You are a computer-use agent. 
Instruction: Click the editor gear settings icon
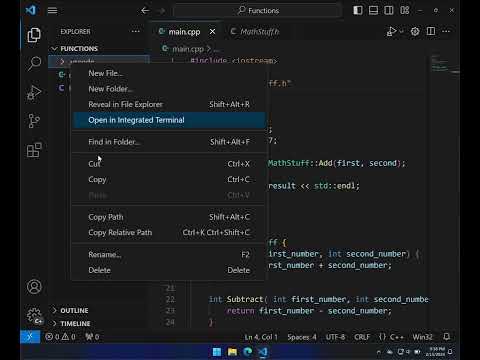coord(415,31)
